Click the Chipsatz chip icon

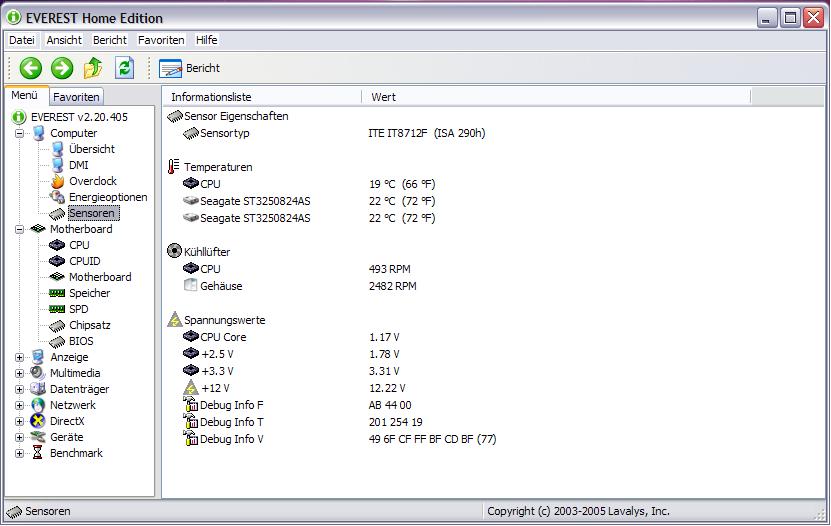pyautogui.click(x=57, y=325)
